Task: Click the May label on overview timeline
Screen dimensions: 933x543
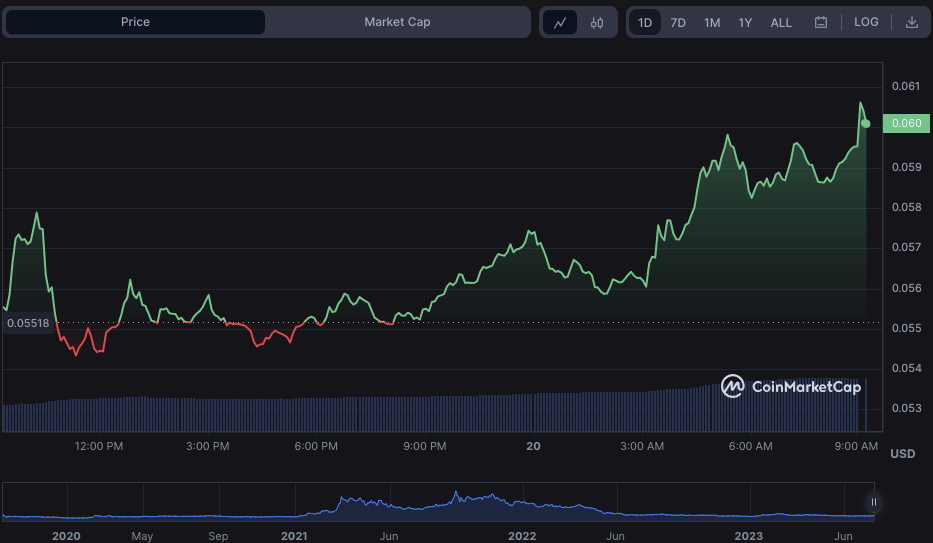Action: tap(142, 536)
